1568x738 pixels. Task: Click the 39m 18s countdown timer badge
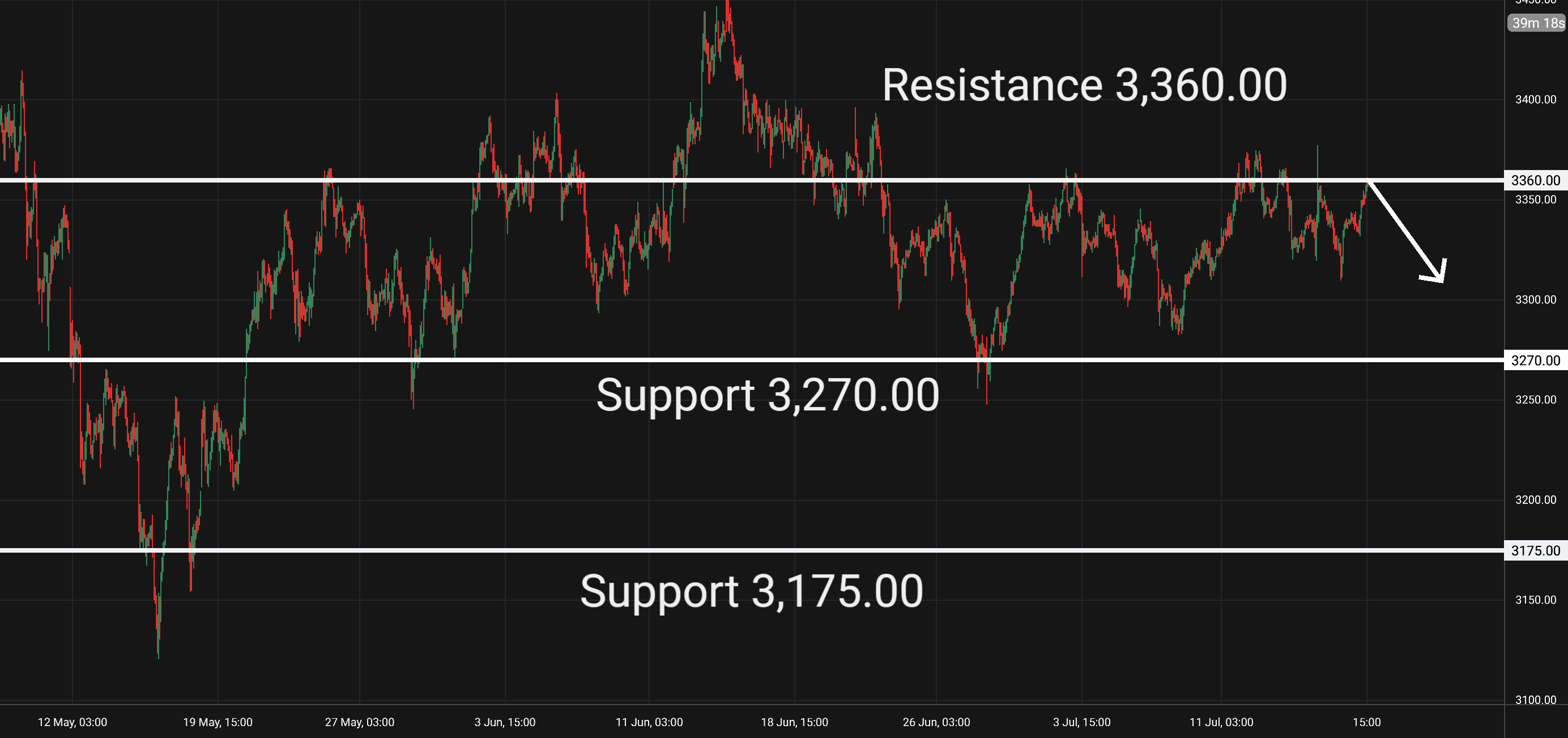coord(1537,23)
